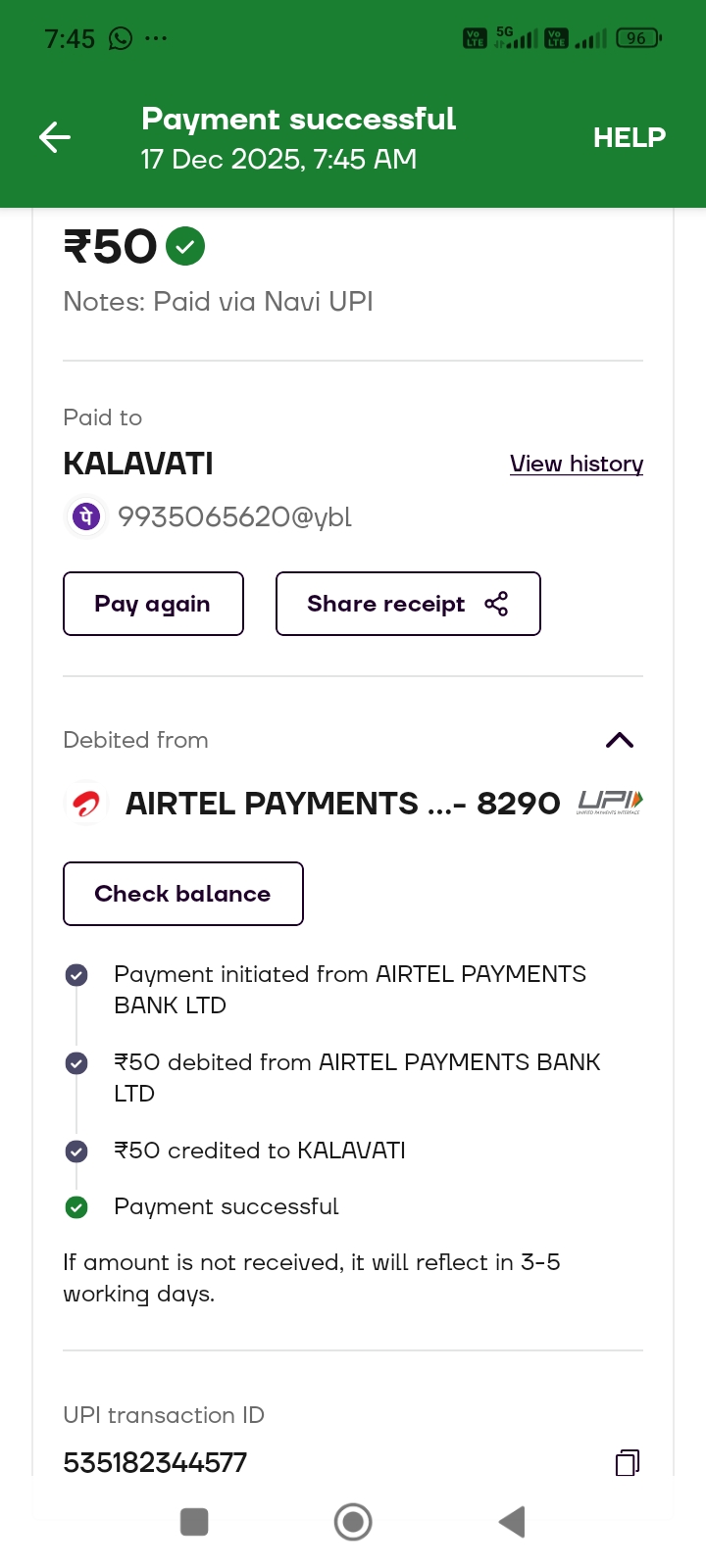Click the Check balance button

[x=183, y=894]
